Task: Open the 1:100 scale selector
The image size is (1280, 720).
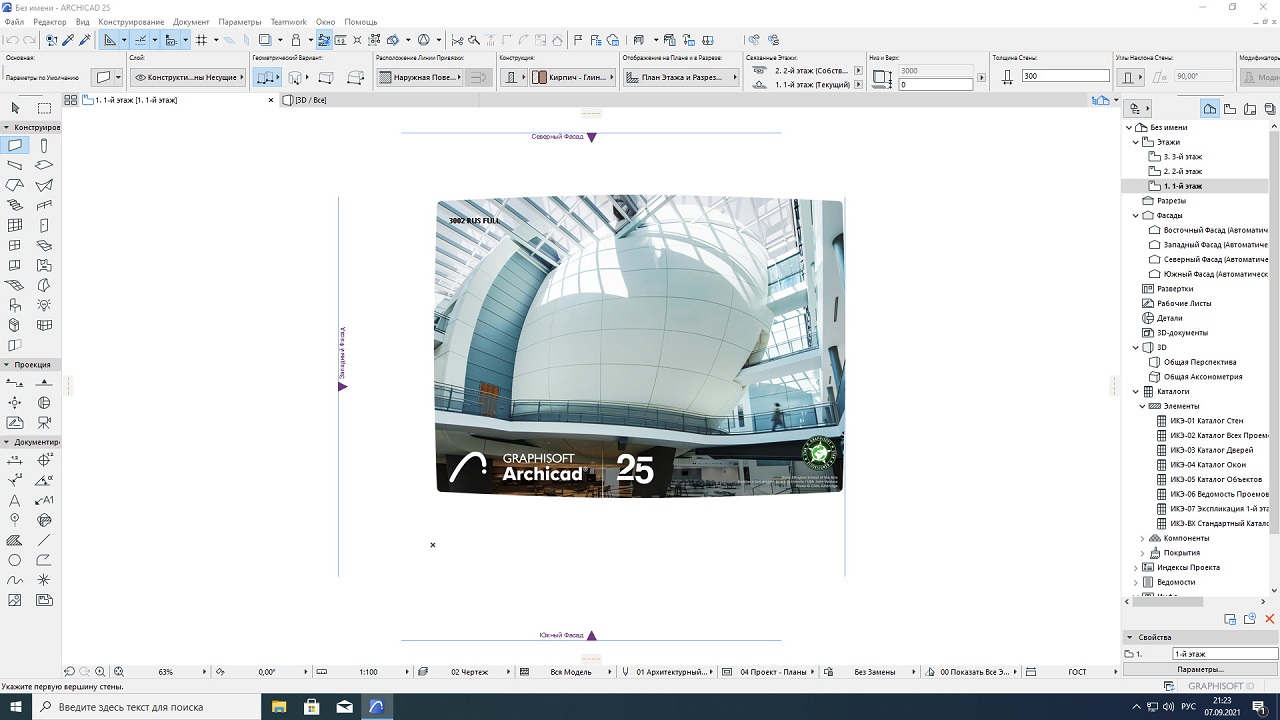Action: [x=368, y=672]
